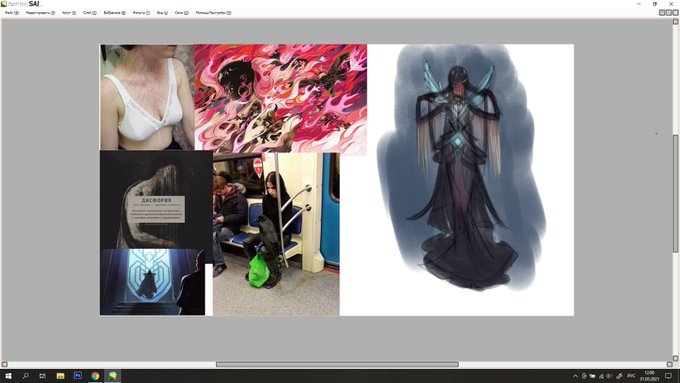Minimize the SAI application window

[639, 4]
